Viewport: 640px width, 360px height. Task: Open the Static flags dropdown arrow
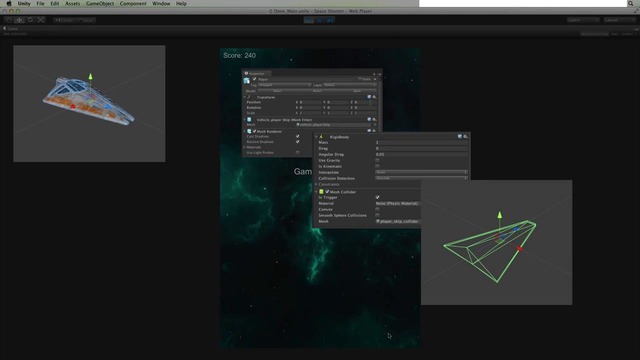tap(375, 79)
